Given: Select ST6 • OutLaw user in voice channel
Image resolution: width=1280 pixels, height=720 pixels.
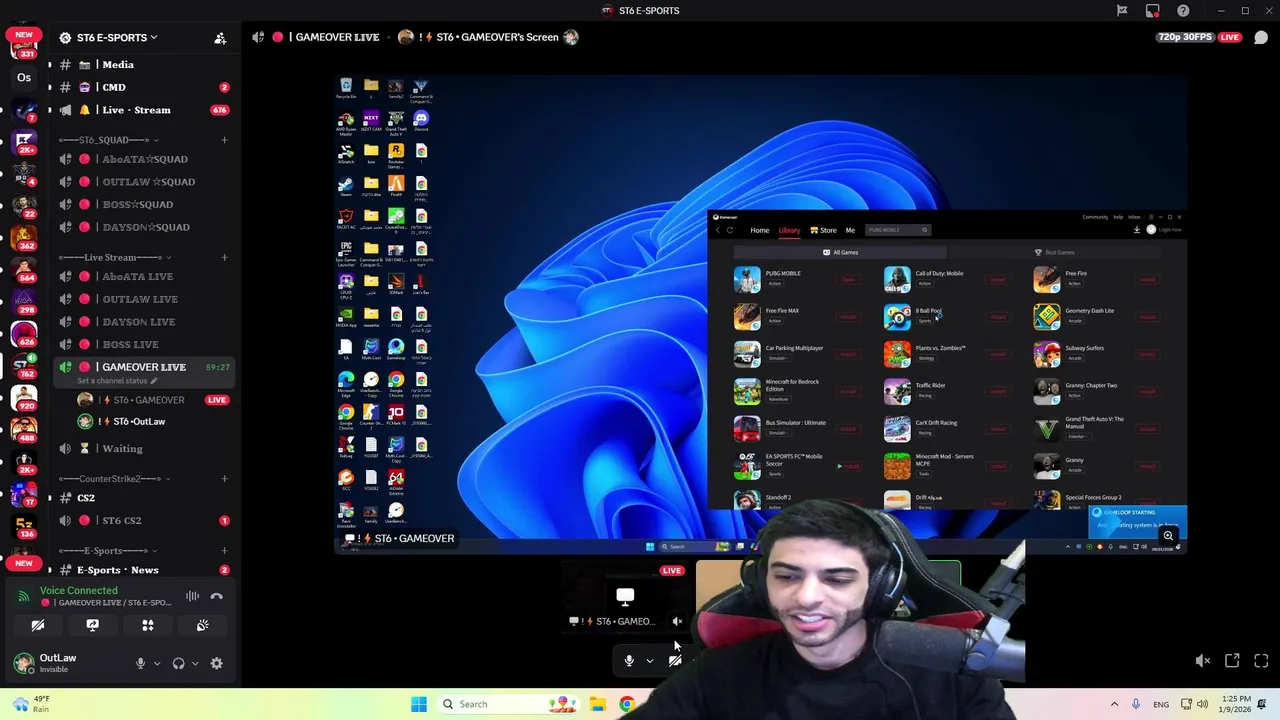Looking at the screenshot, I should tap(154, 422).
